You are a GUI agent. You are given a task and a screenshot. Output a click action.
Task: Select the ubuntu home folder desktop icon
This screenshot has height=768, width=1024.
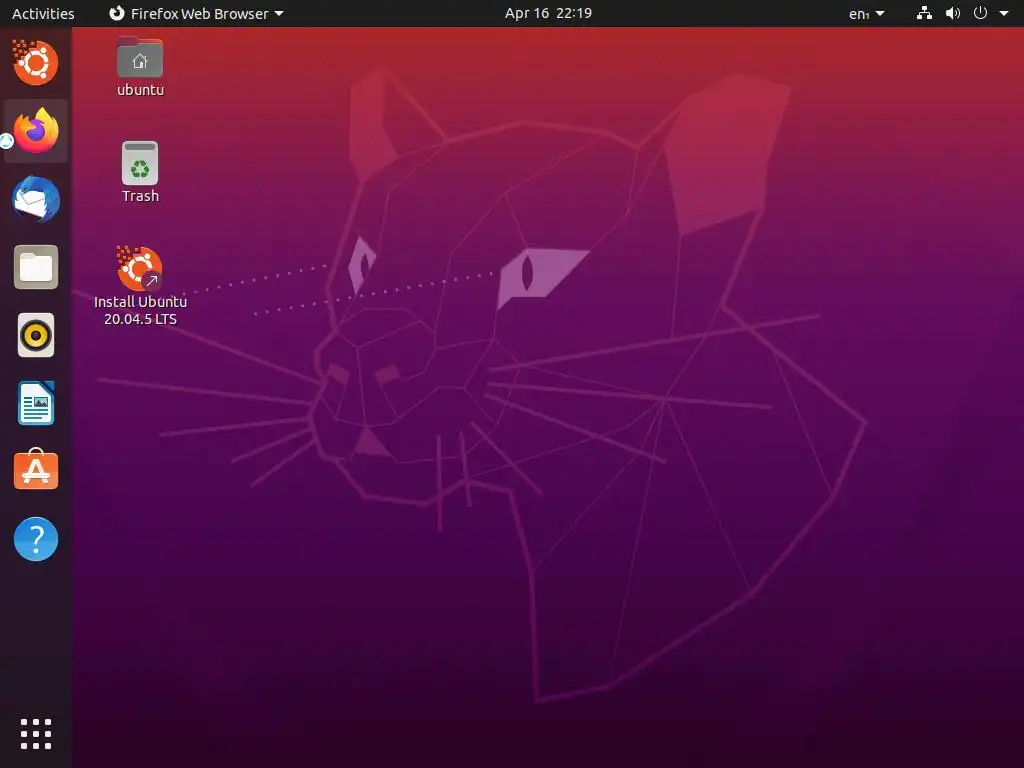(x=140, y=67)
